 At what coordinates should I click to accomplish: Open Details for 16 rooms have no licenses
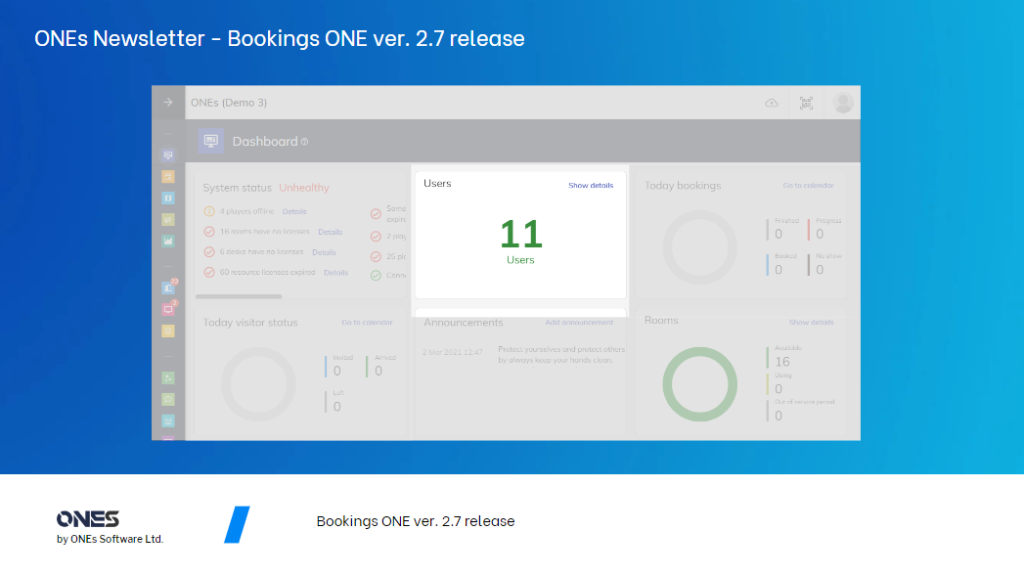coord(330,232)
